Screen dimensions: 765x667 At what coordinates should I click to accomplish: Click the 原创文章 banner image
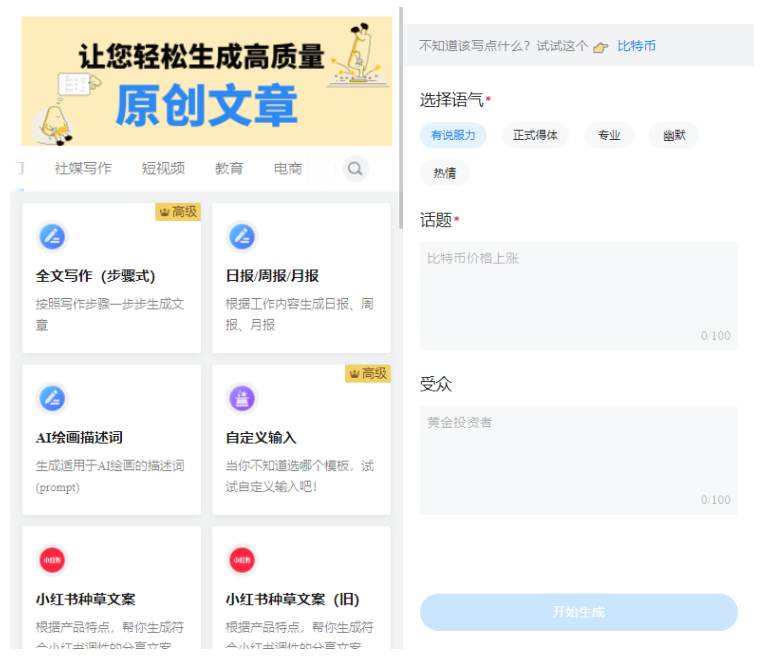point(207,81)
